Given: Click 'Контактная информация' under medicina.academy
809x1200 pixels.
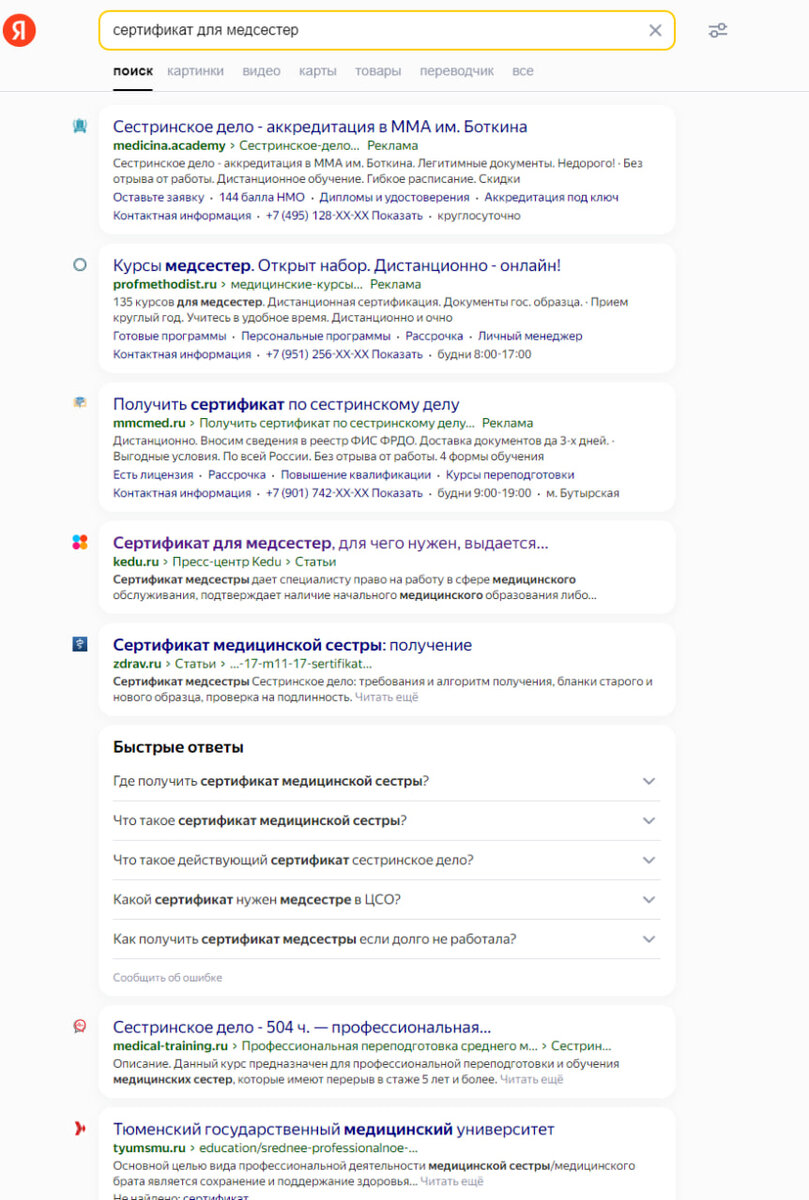Looking at the screenshot, I should pos(182,215).
